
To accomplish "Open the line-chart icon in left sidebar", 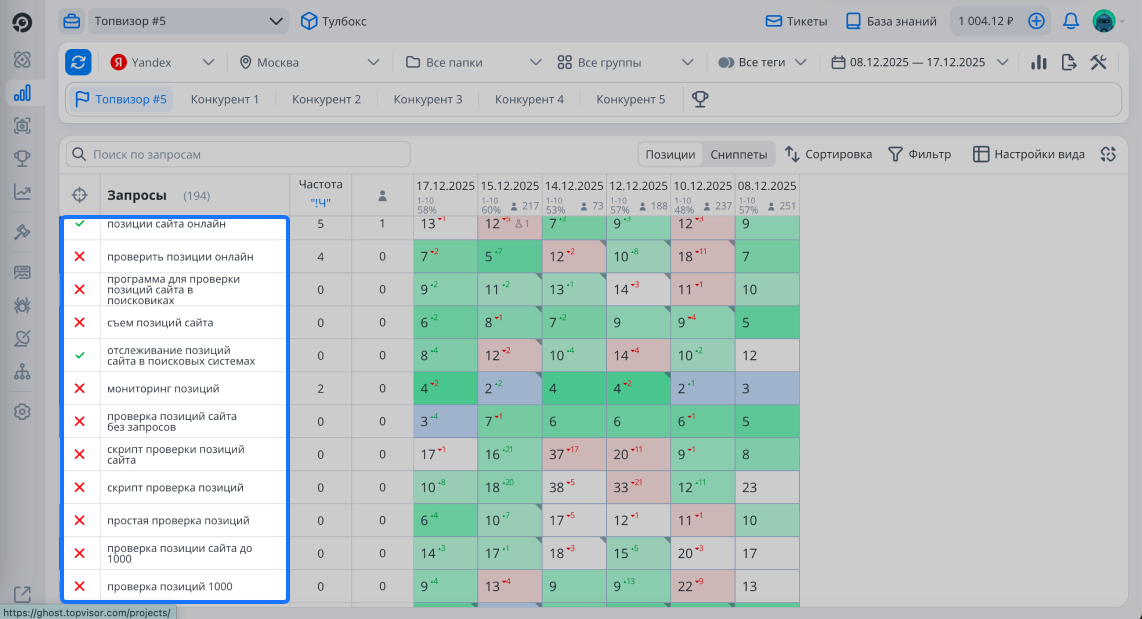I will [x=23, y=192].
